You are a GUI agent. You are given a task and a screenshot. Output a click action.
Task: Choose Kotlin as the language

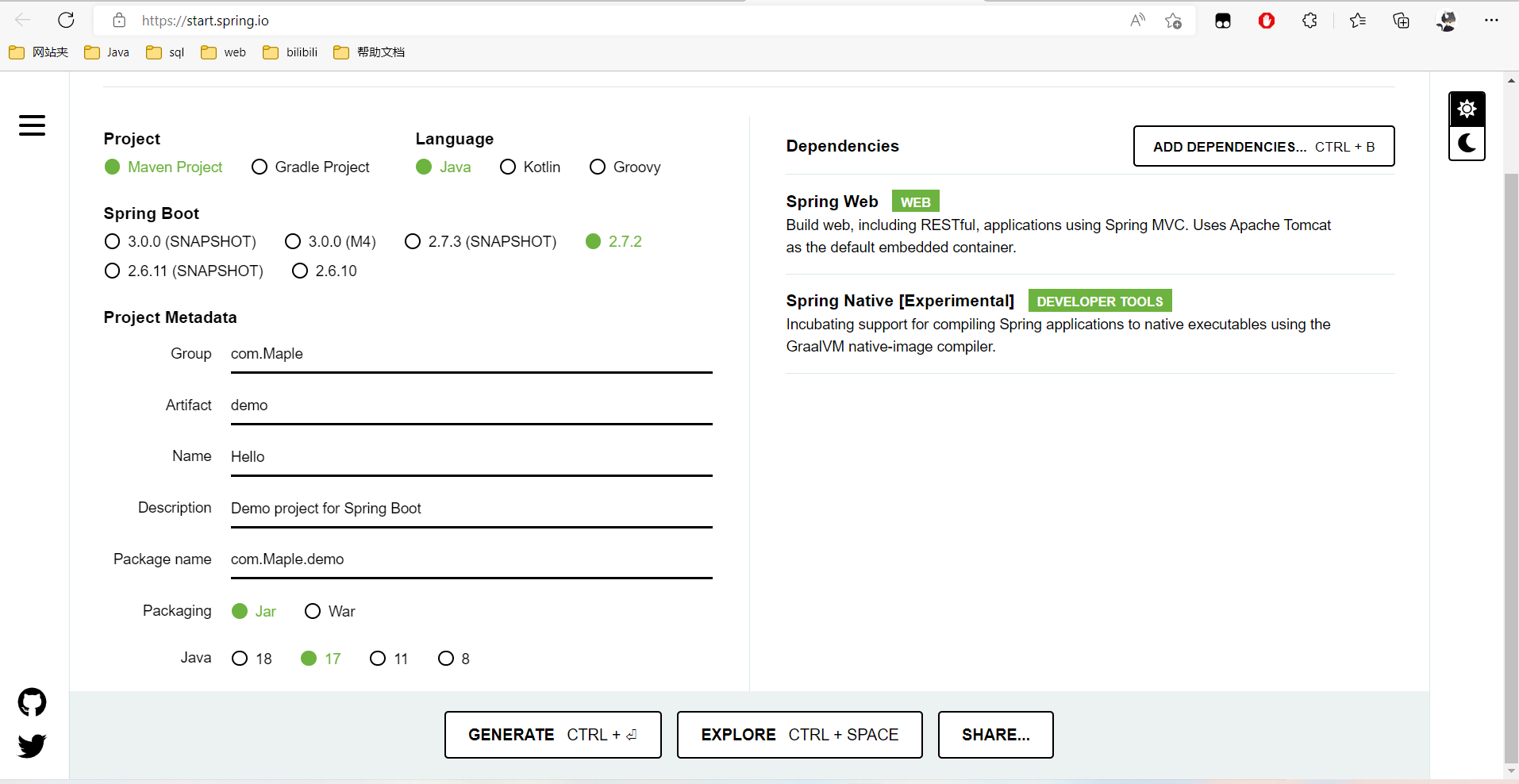[508, 167]
